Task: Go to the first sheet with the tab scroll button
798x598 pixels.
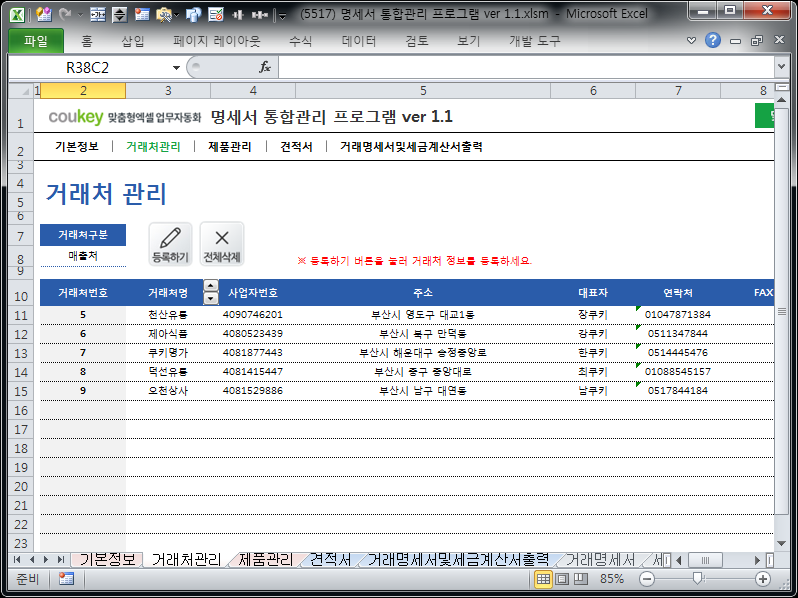Action: 17,560
